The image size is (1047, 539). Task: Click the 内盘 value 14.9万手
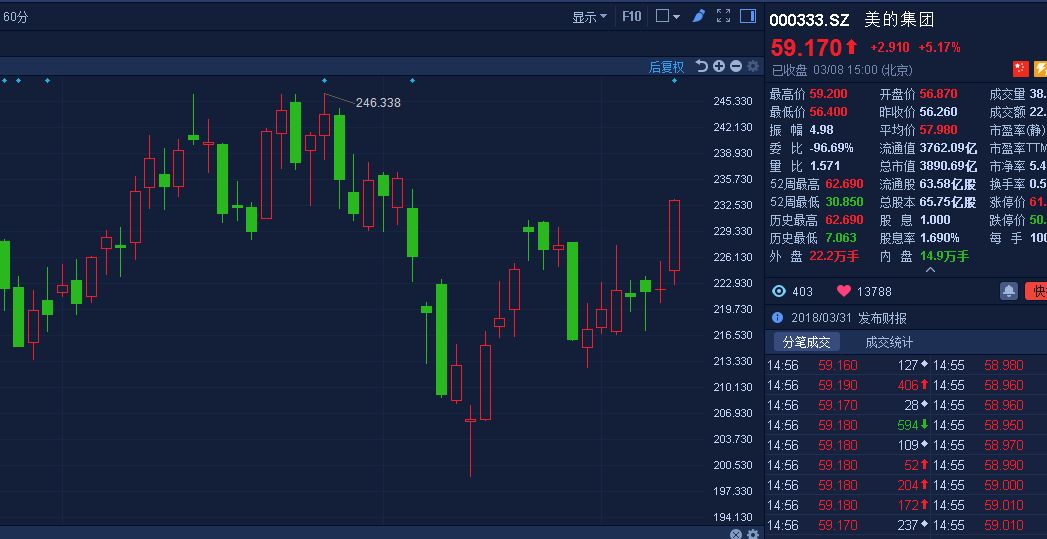[944, 256]
